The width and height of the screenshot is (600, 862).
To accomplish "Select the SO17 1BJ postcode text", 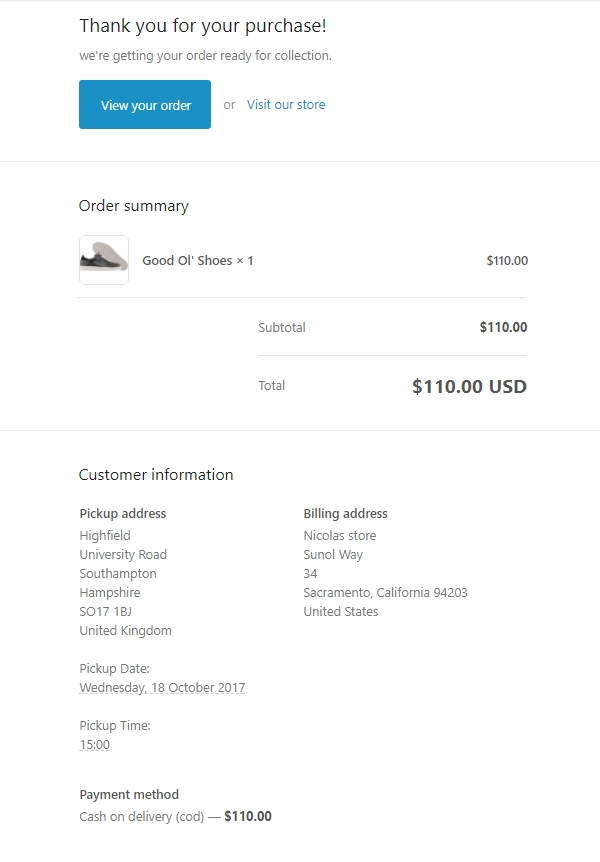I will click(106, 611).
